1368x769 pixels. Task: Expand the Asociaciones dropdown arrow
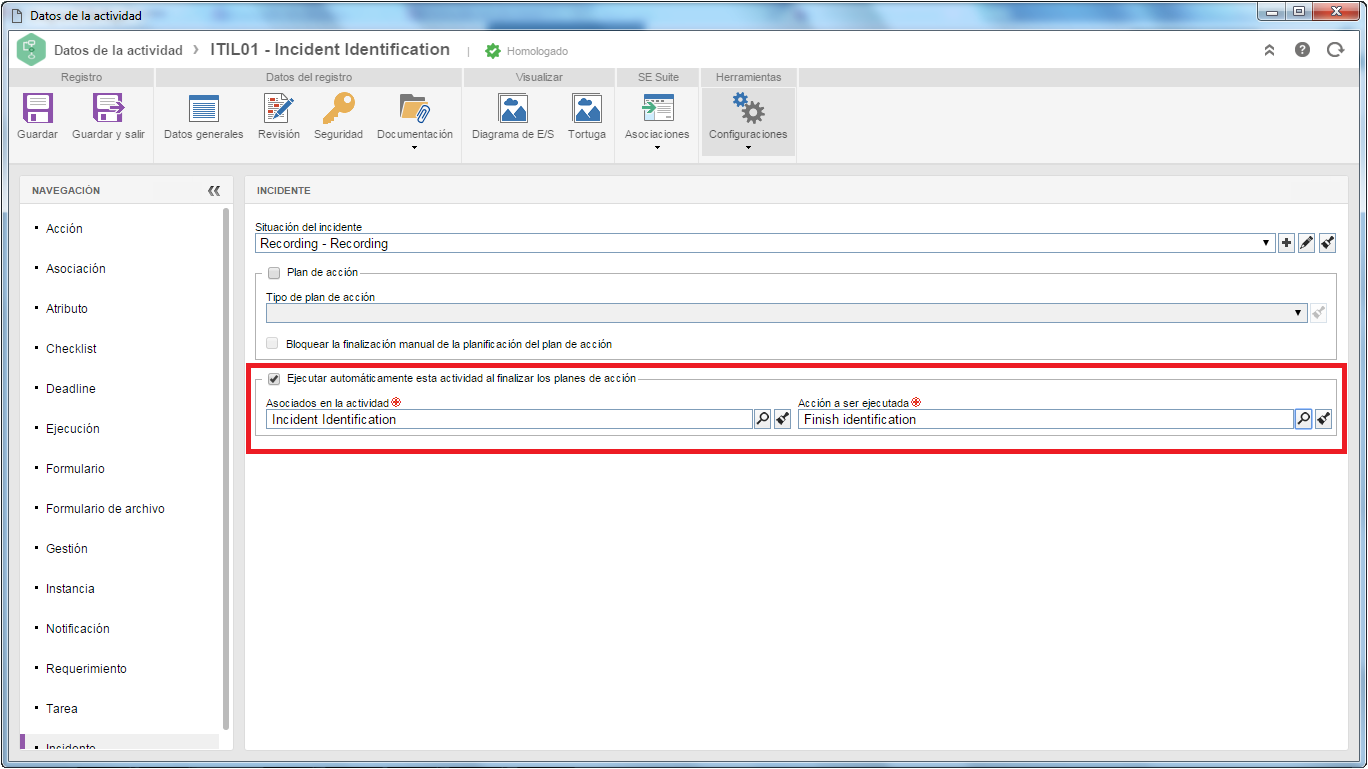(657, 148)
